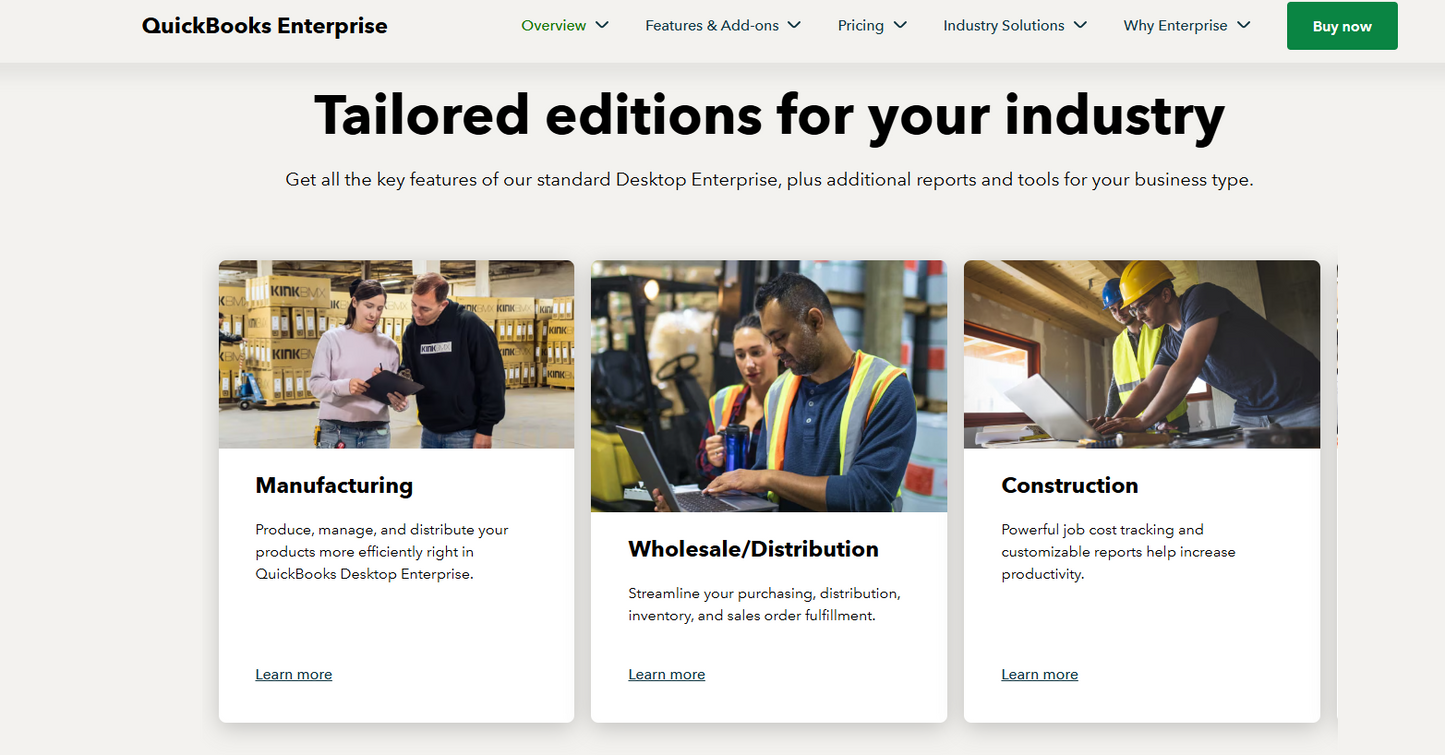Open Learn more under Wholesale/Distribution
The height and width of the screenshot is (755, 1445).
(667, 675)
